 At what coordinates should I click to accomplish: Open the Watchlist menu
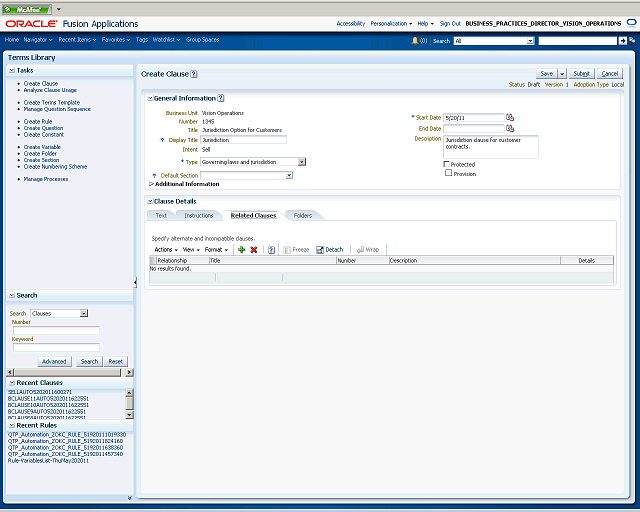click(x=166, y=40)
